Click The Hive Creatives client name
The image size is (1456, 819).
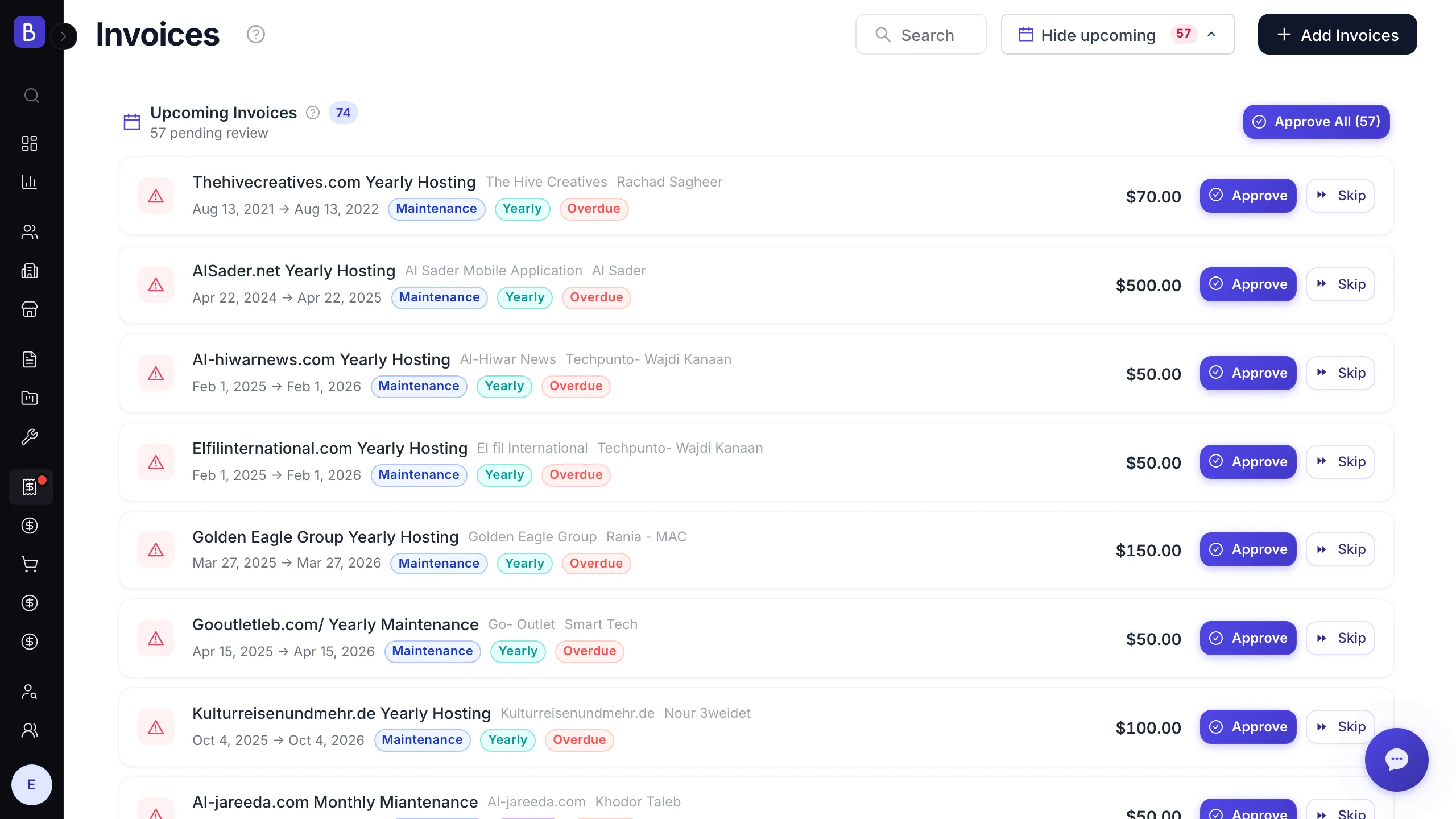546,182
